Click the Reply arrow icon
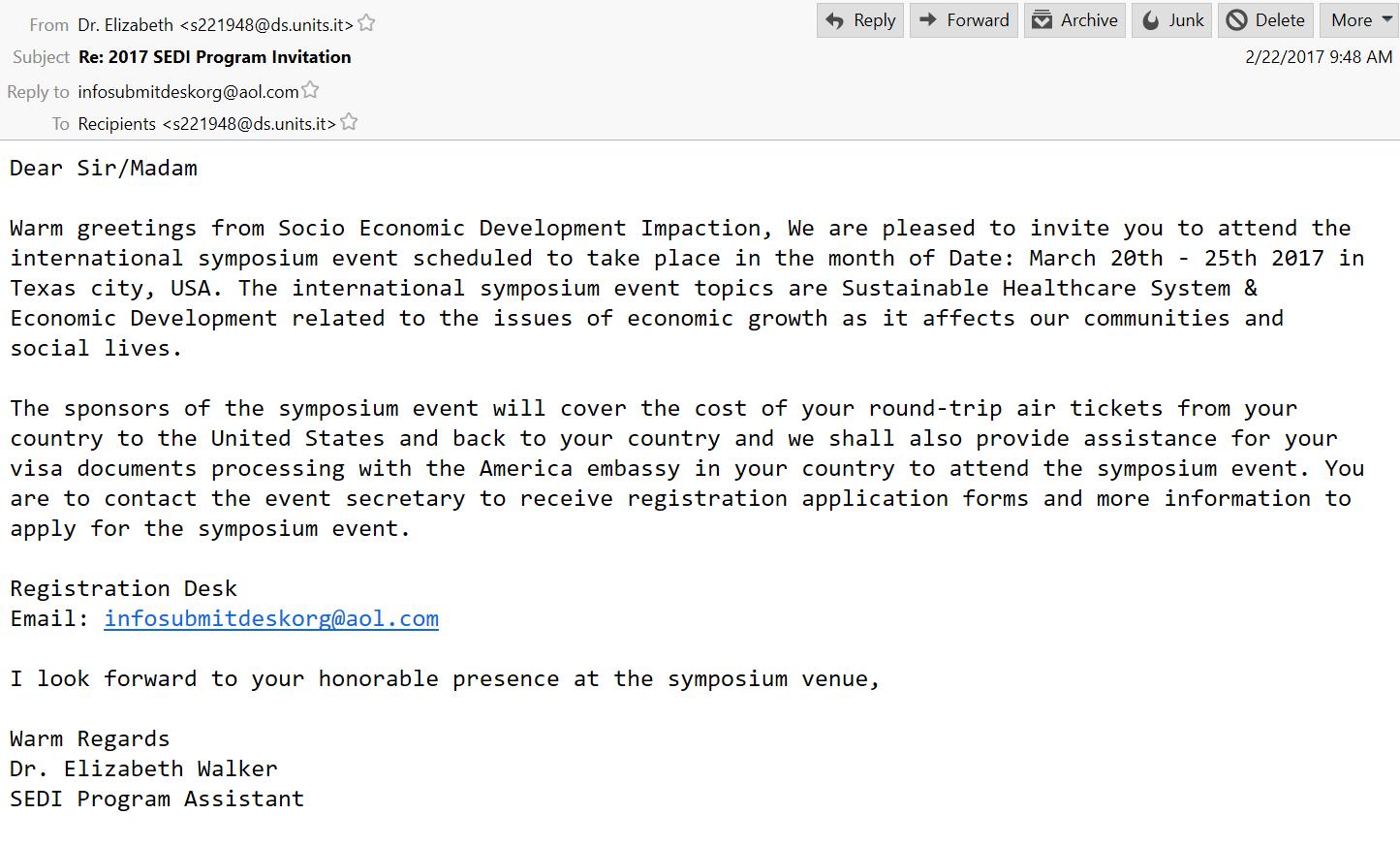The height and width of the screenshot is (846, 1400). 835,20
